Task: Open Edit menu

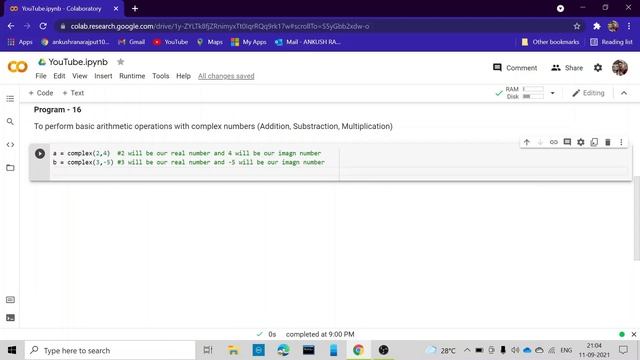Action: click(59, 76)
